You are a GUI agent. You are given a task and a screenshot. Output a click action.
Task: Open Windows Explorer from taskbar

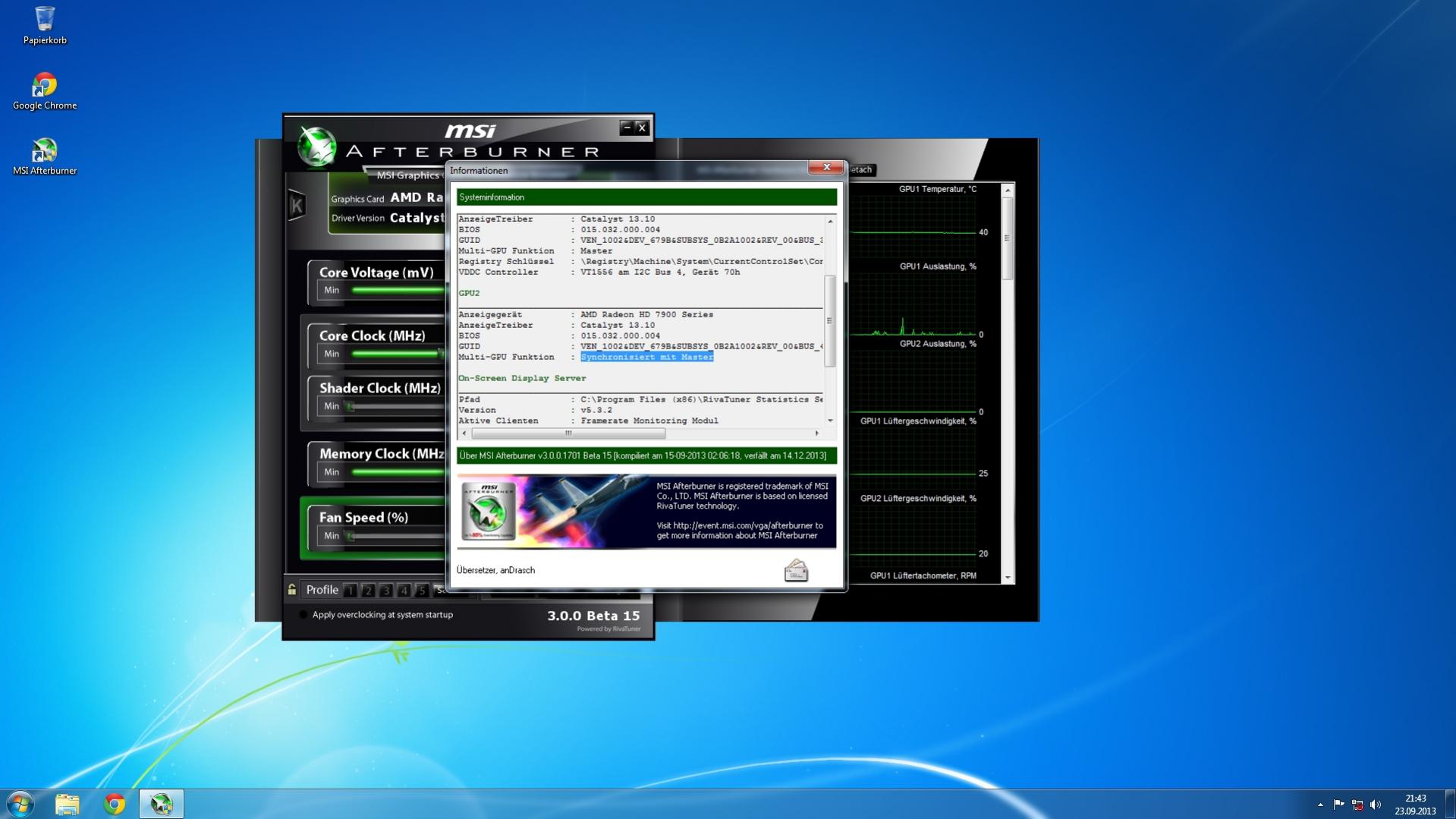[x=67, y=804]
